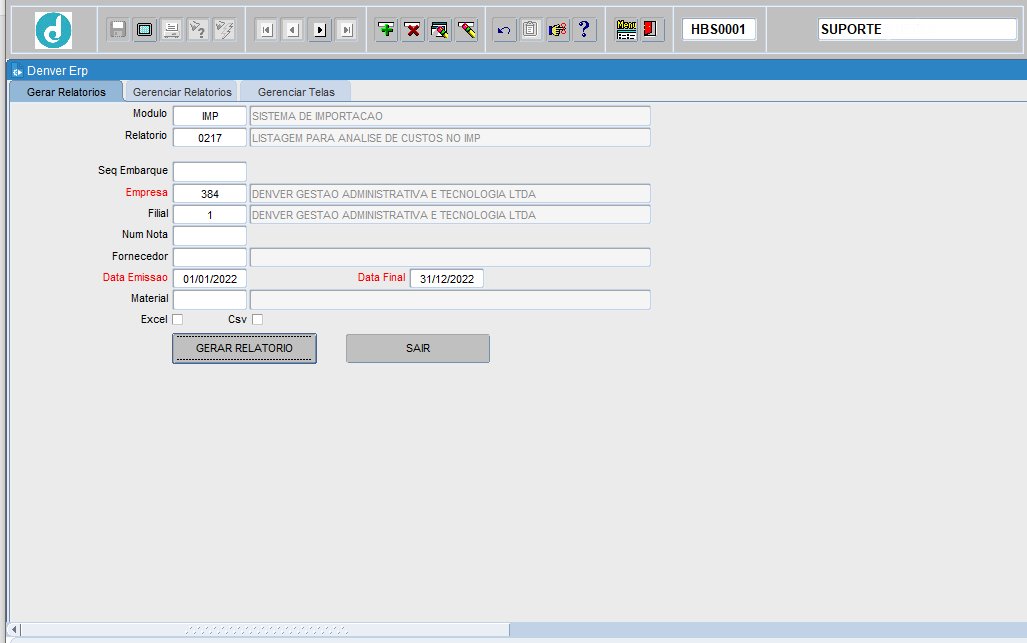Click the Fornecedor code input field
The height and width of the screenshot is (643, 1027).
click(210, 257)
